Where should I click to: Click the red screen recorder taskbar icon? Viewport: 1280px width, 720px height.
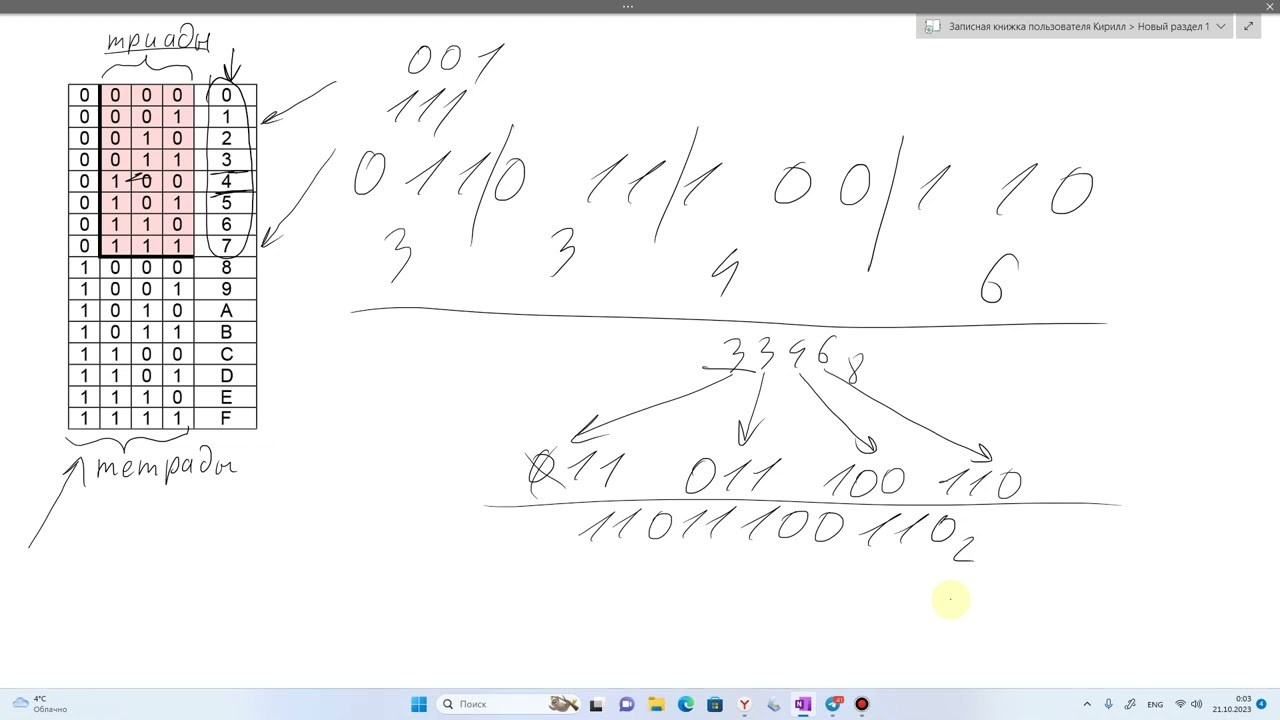862,704
